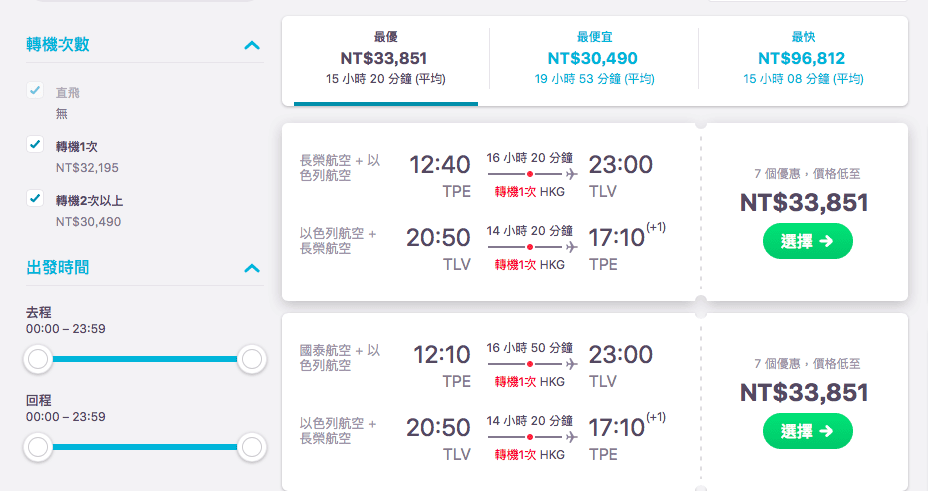Collapse the 轉機次數 filter section

coord(252,45)
